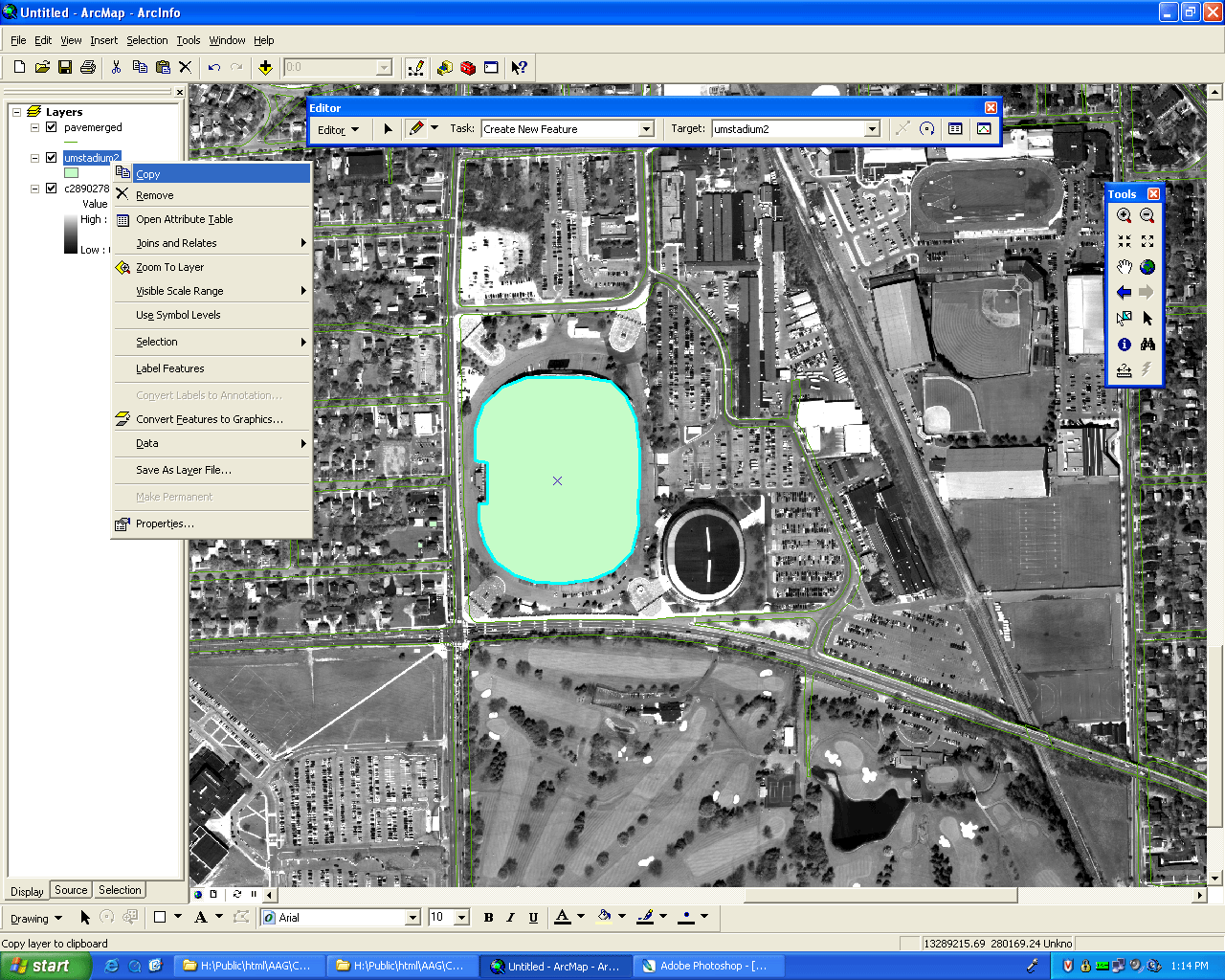Toggle the c2890278 raster layer checkbox

pyautogui.click(x=52, y=189)
